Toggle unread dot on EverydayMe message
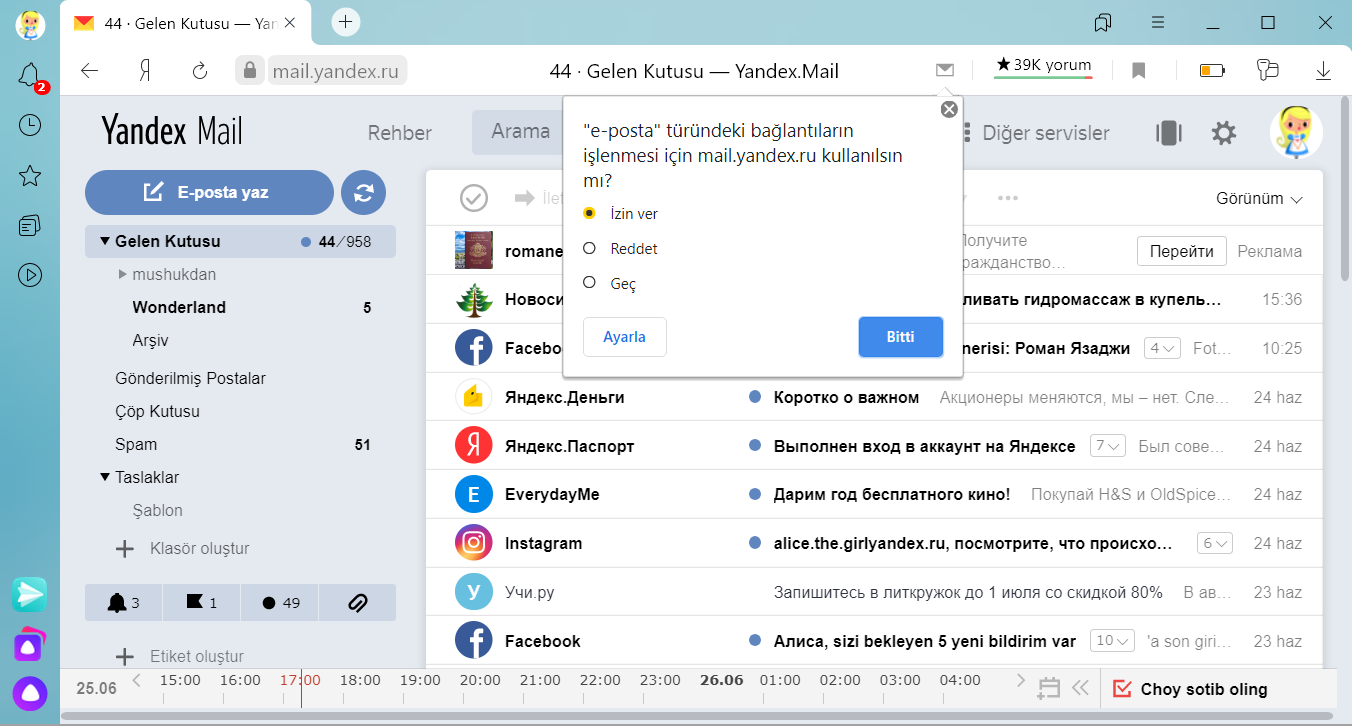1352x726 pixels. [755, 494]
